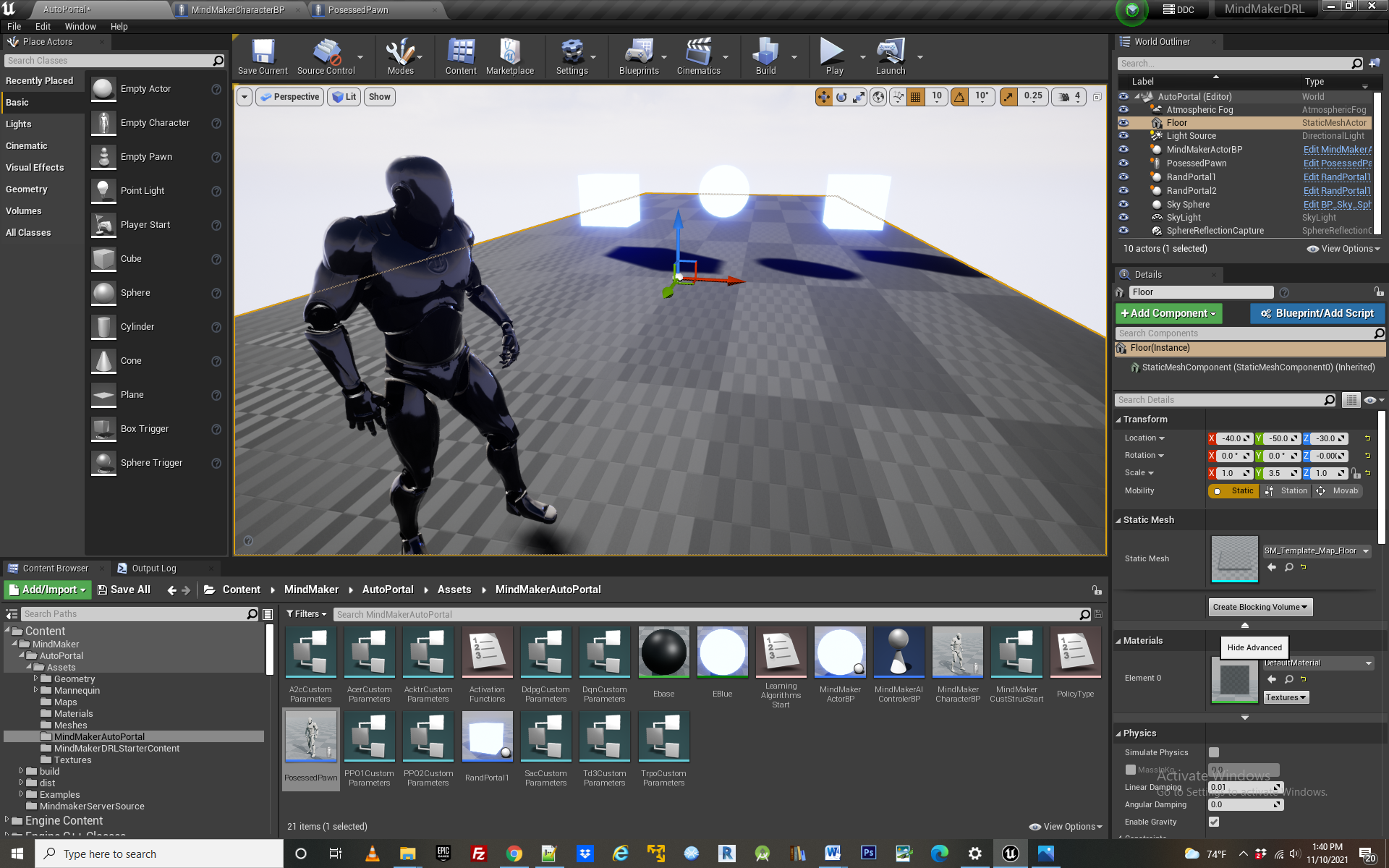
Task: Expand the Geometry folder in tree
Action: click(x=35, y=678)
